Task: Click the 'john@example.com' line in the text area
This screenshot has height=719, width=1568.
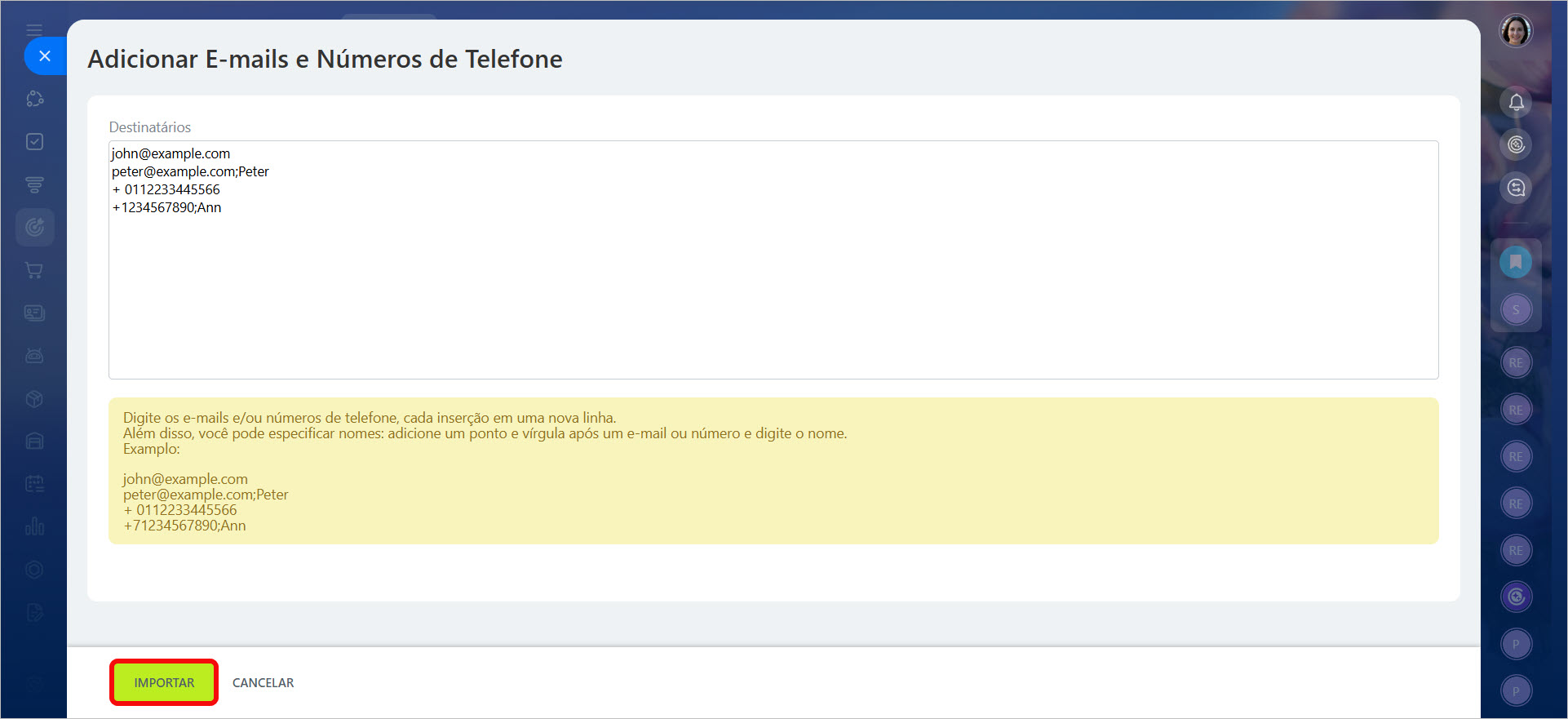Action: (x=171, y=153)
